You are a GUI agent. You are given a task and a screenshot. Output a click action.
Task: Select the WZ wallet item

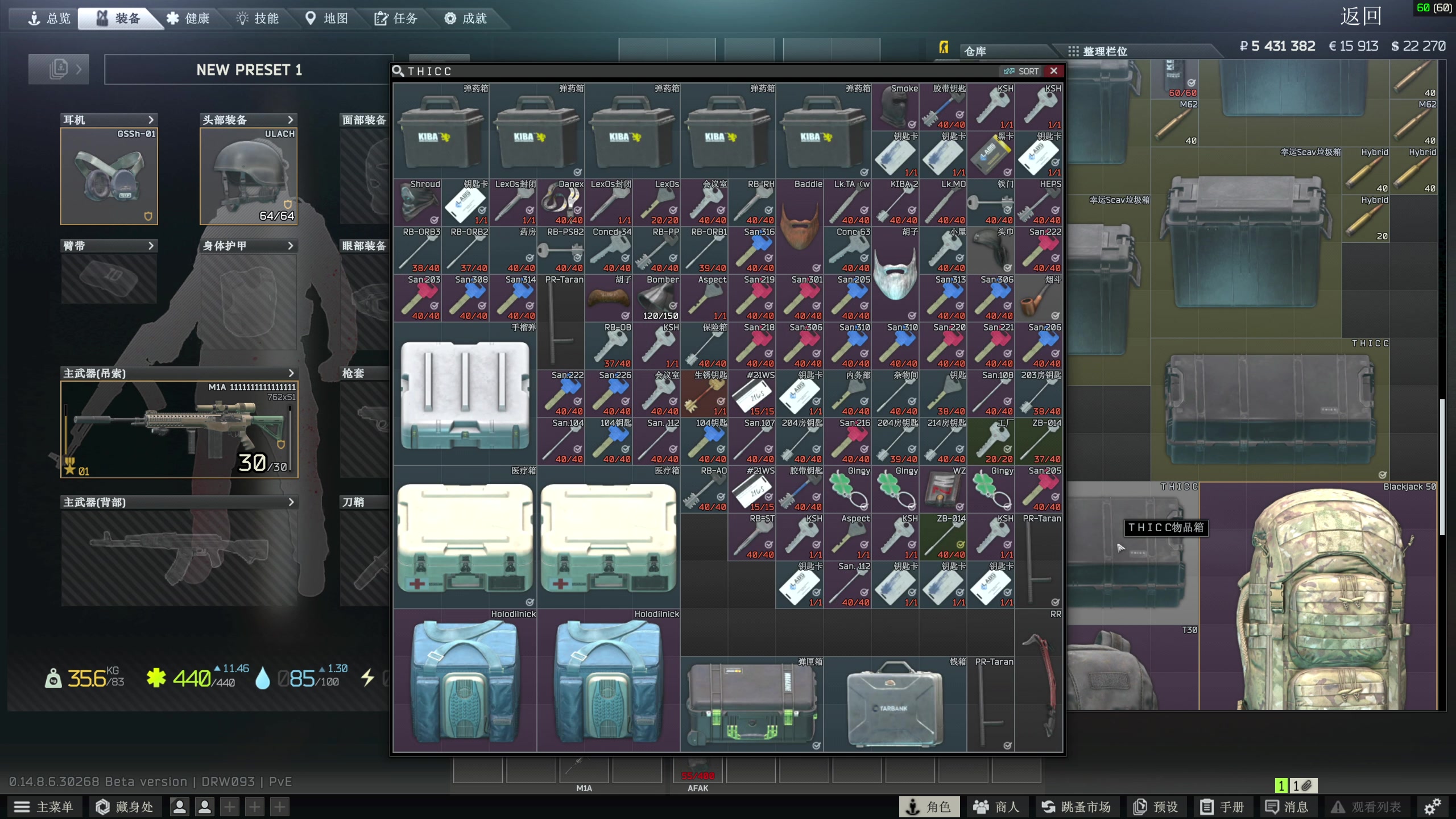(x=943, y=489)
